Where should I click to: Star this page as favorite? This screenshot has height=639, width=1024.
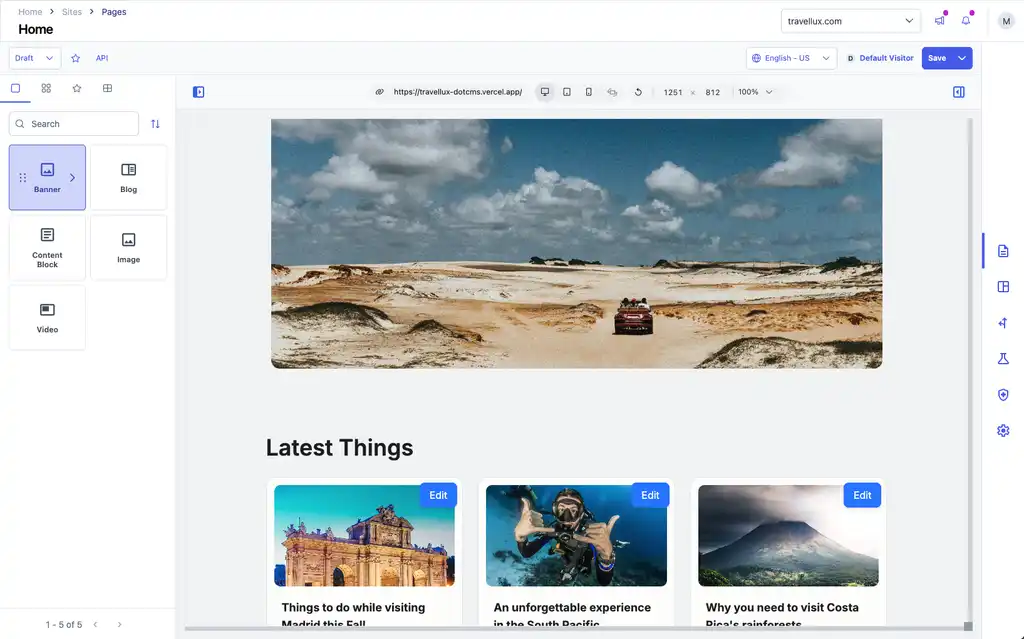[x=76, y=58]
